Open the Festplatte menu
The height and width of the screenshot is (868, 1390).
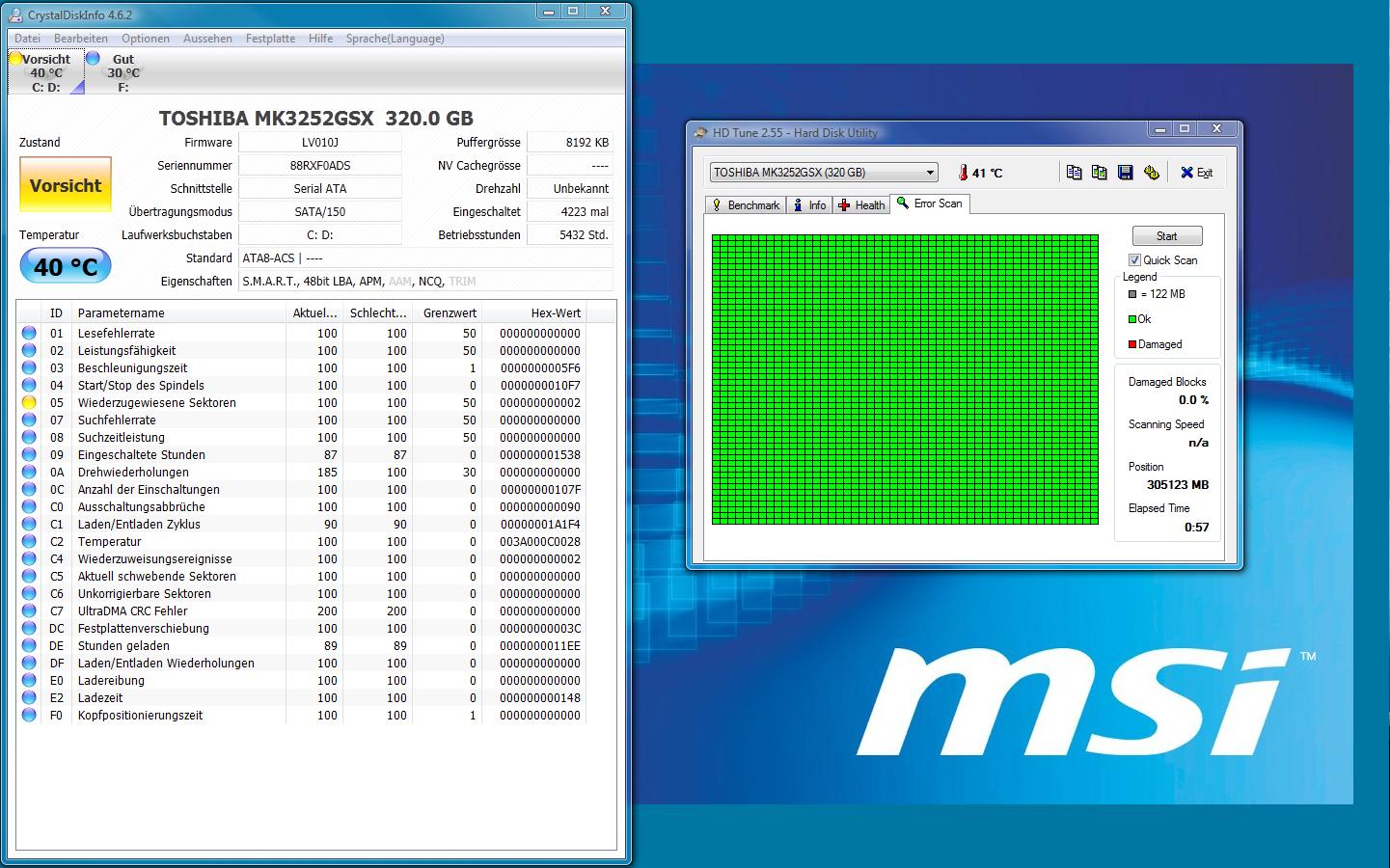pos(270,39)
